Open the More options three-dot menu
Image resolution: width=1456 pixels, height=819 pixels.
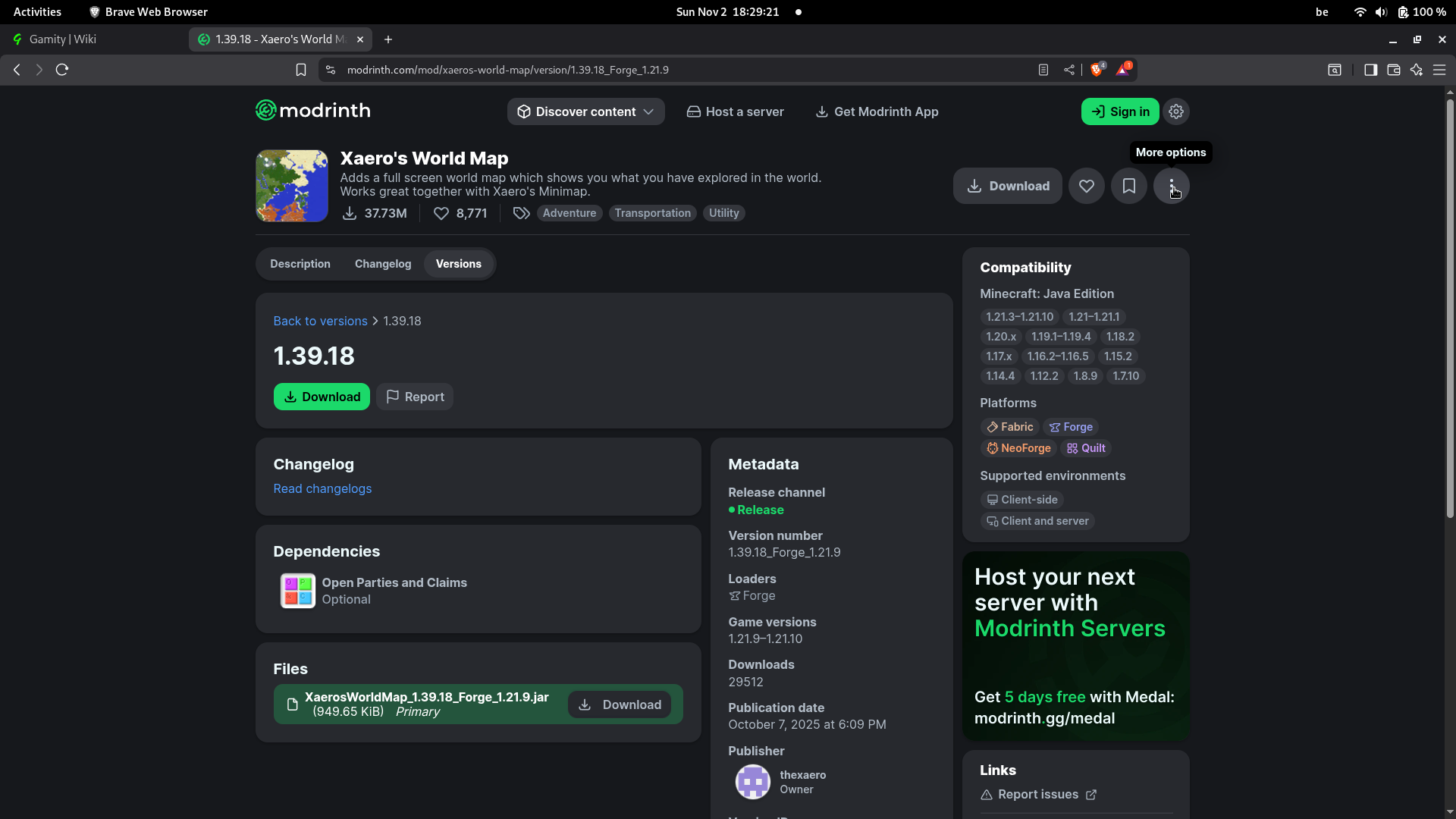coord(1171,186)
